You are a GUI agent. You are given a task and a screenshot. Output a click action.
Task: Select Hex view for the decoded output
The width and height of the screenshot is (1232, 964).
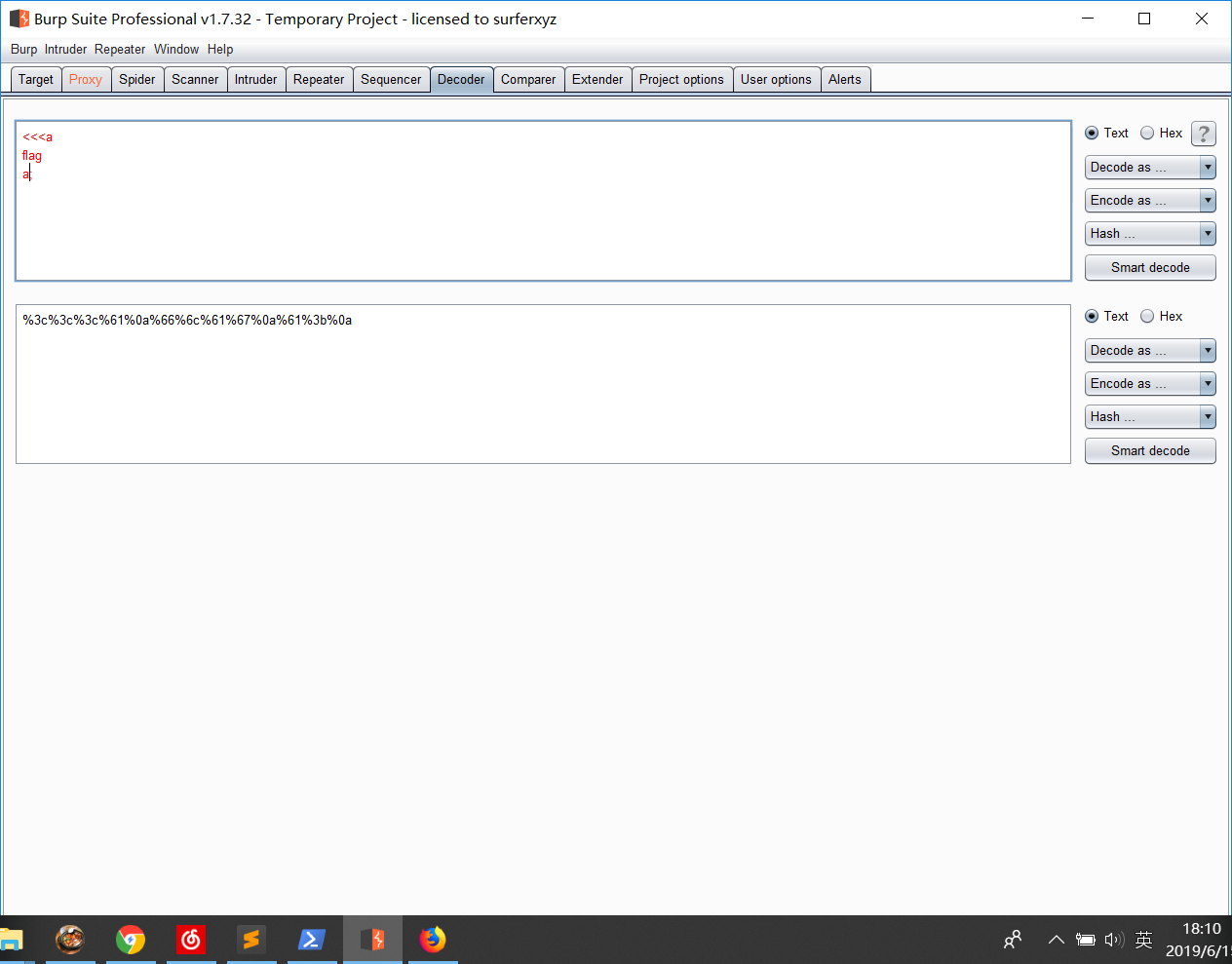(1146, 316)
